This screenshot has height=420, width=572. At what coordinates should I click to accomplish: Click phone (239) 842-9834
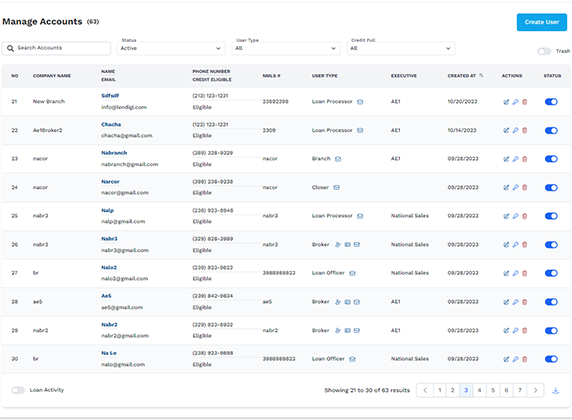point(212,296)
